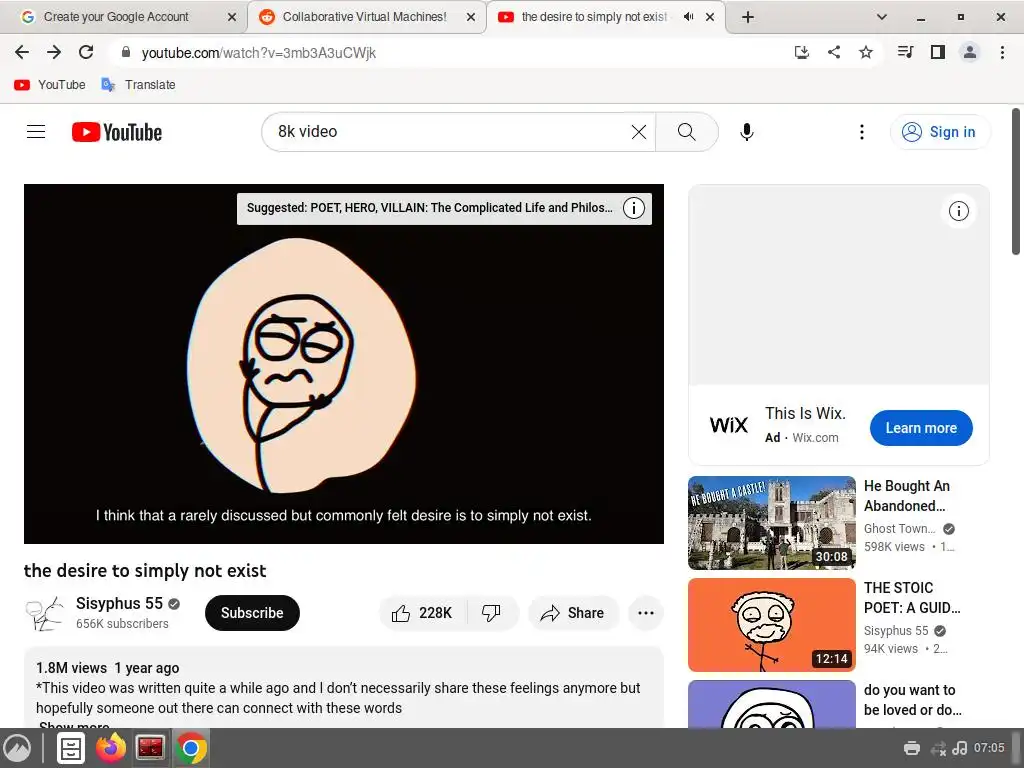
Task: Close the Collaborative Virtual Machines tab
Action: (470, 17)
